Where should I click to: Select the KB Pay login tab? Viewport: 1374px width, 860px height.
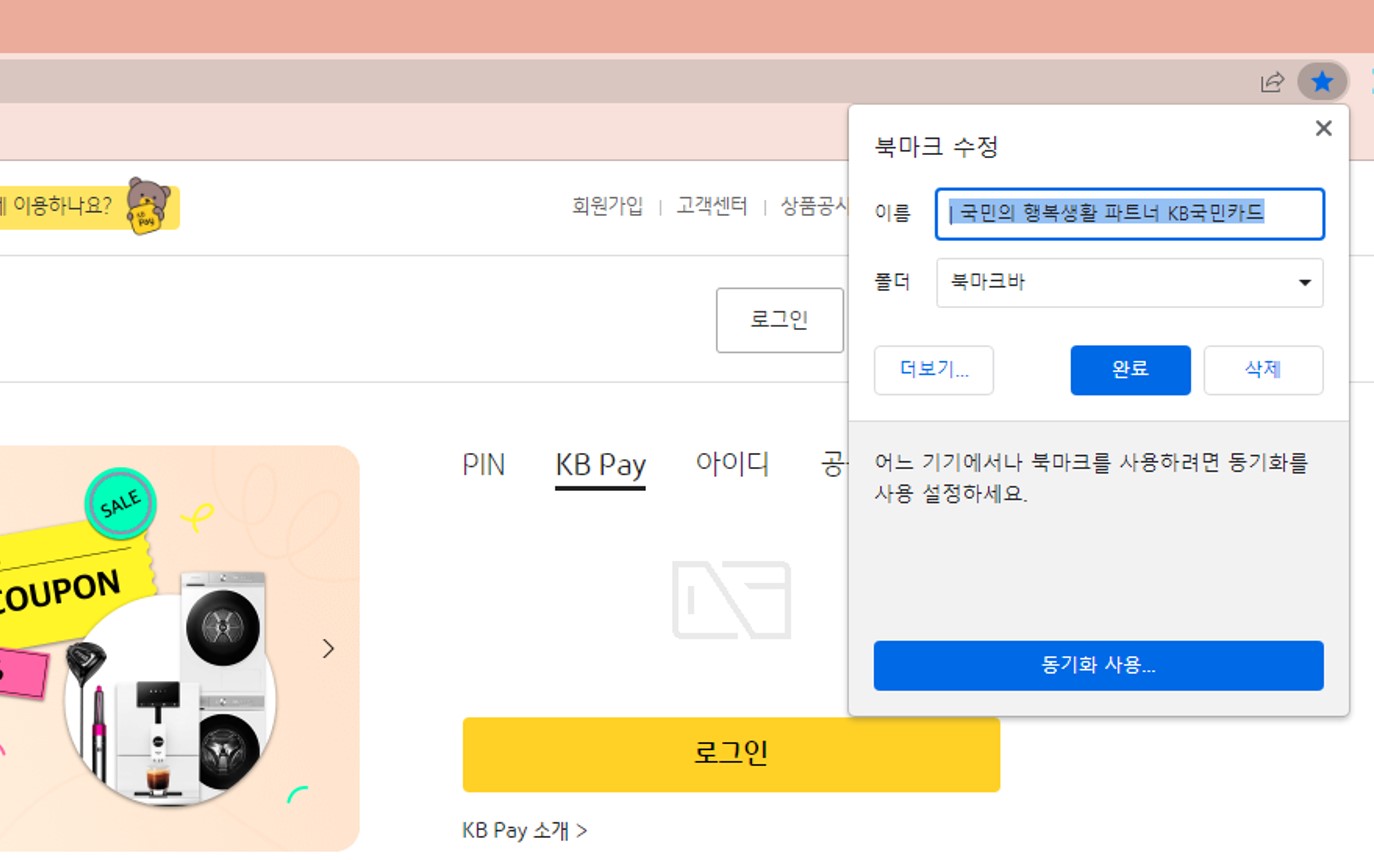(600, 466)
